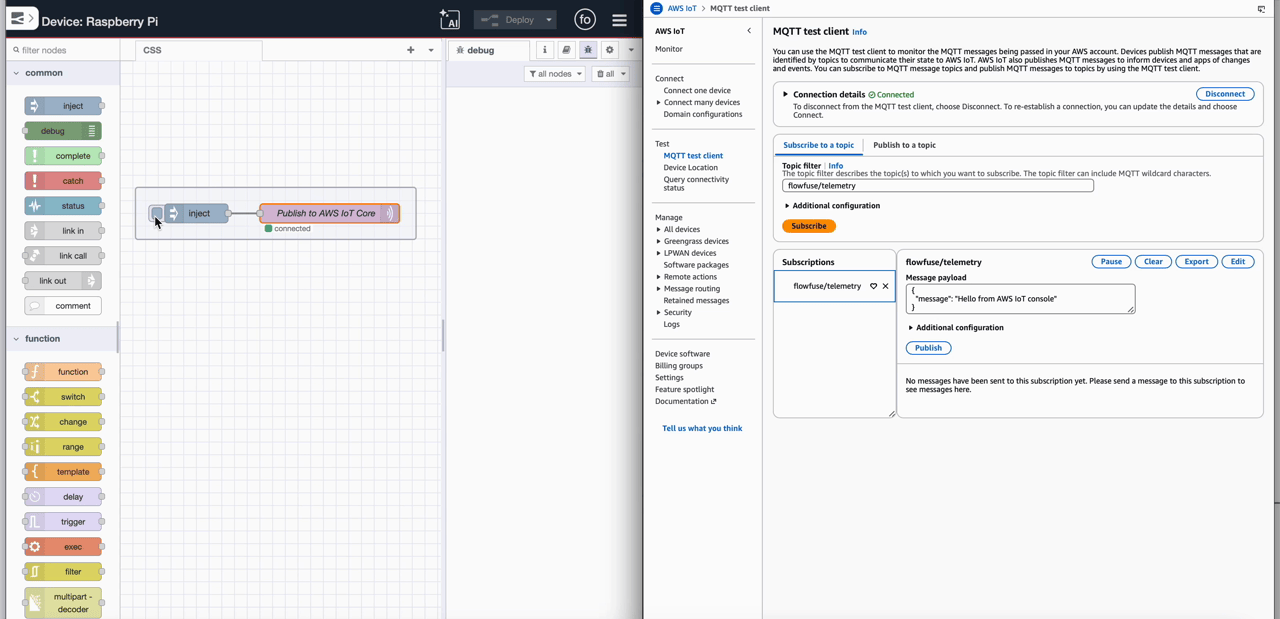Add a new flow with the plus icon
The height and width of the screenshot is (619, 1280).
[x=409, y=49]
